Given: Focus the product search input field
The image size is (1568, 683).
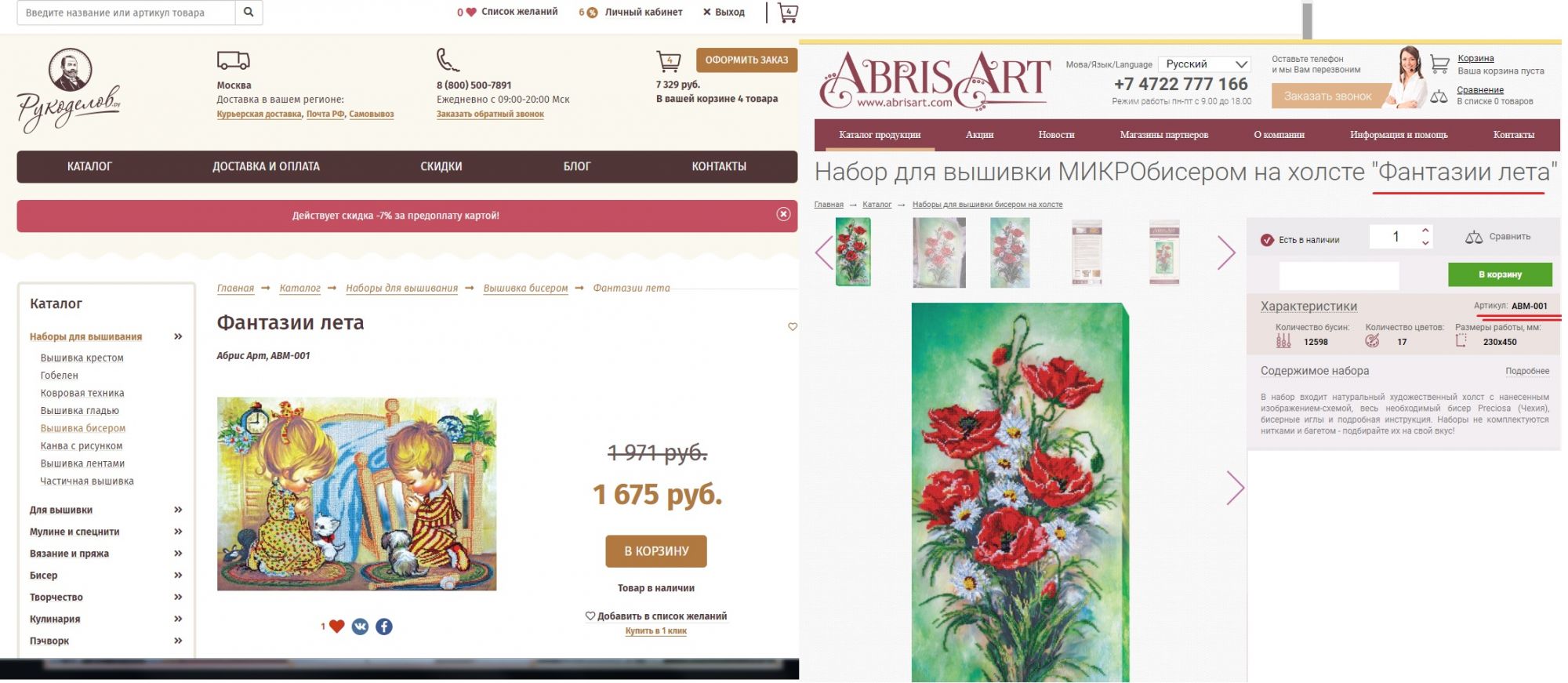Looking at the screenshot, I should (x=126, y=13).
